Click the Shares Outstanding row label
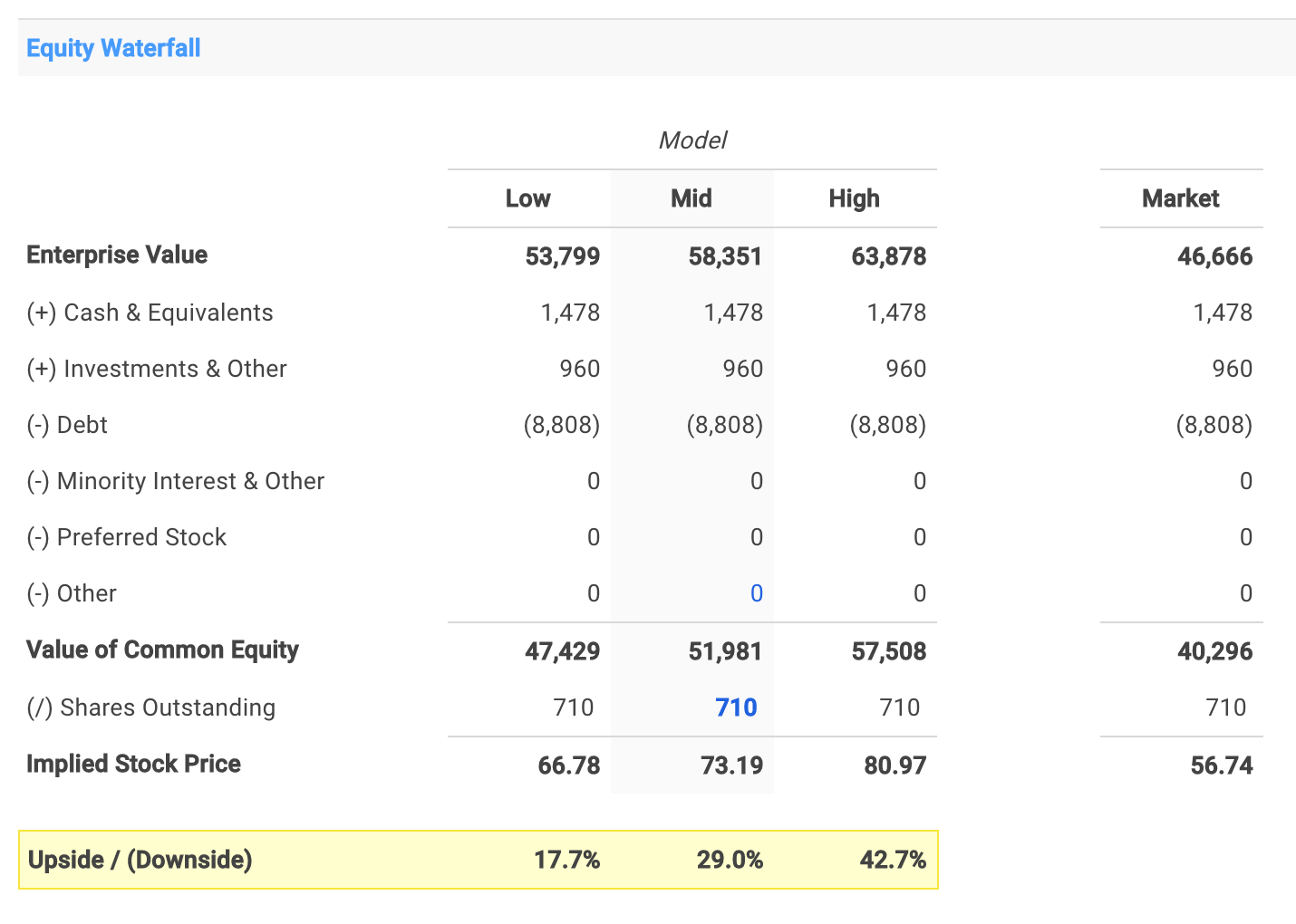The image size is (1296, 924). (151, 707)
